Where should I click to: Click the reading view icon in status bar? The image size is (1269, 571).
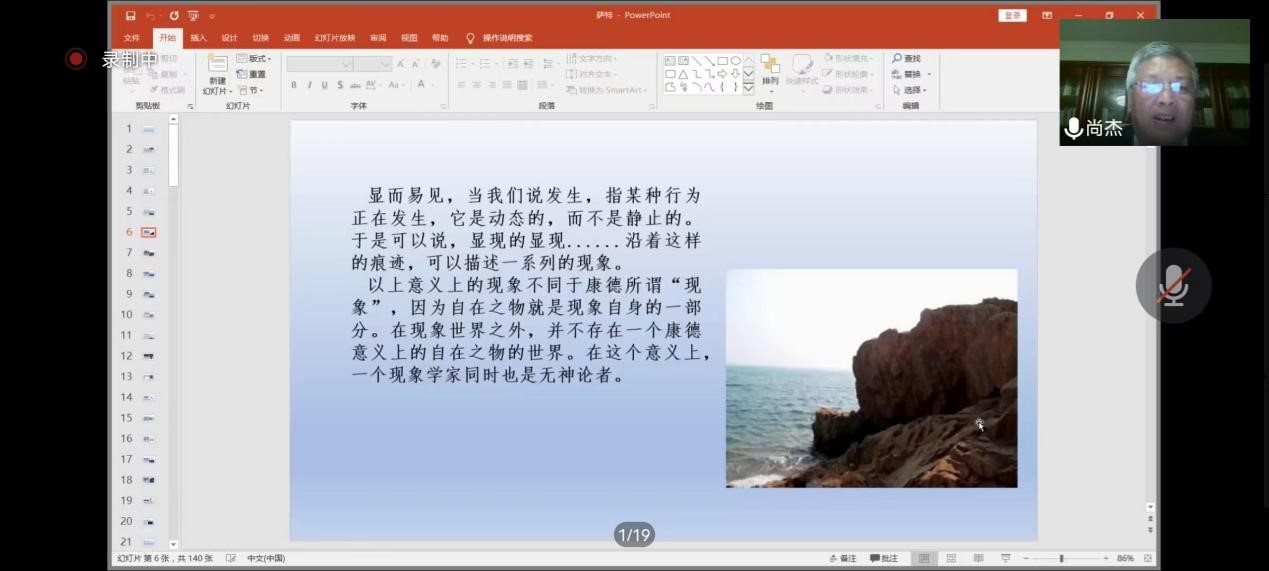pyautogui.click(x=978, y=558)
